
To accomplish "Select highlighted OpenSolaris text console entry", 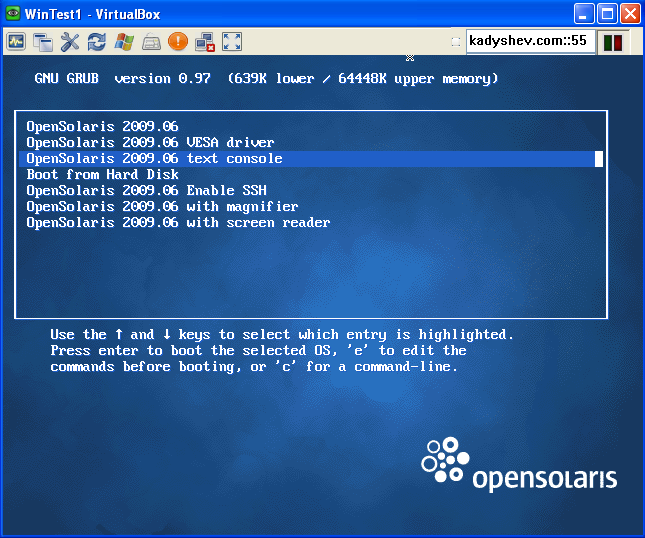I will 154,159.
